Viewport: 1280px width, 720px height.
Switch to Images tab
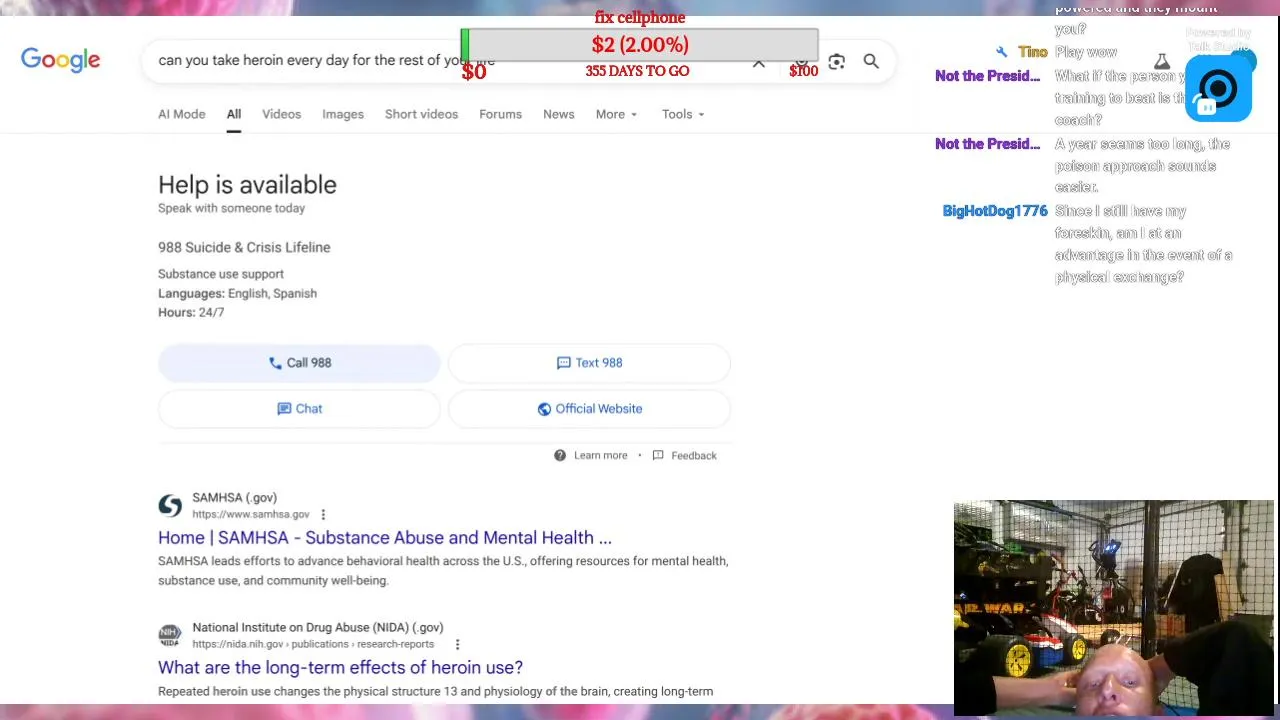click(343, 114)
